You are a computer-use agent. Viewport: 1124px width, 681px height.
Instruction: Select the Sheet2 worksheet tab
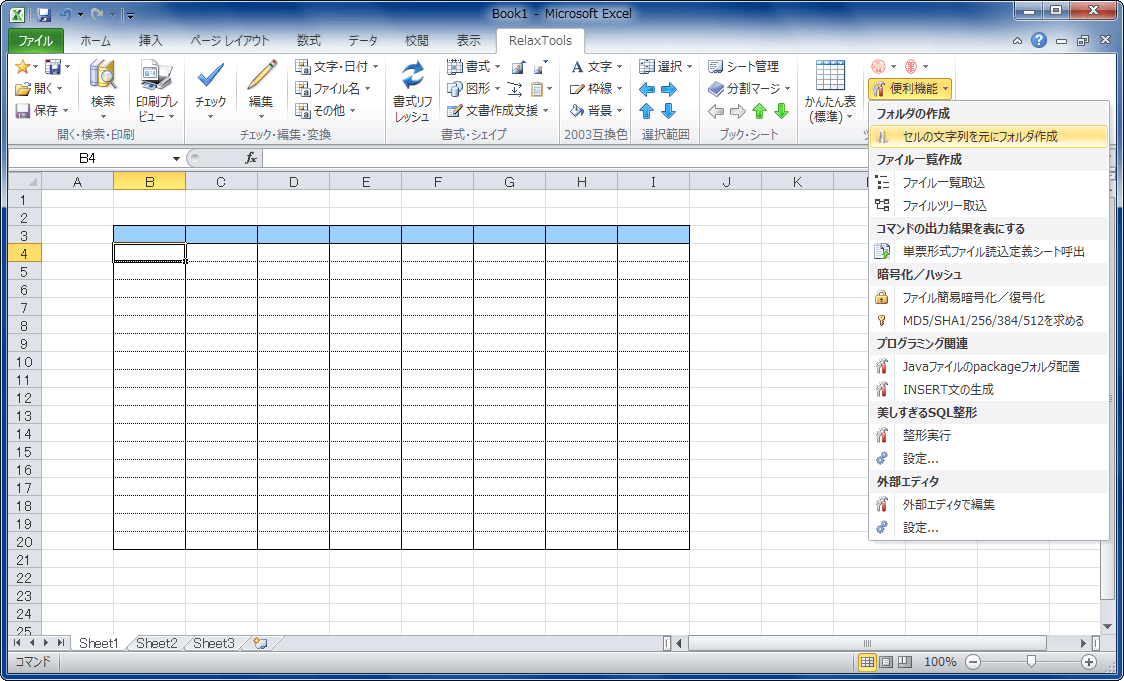(156, 643)
